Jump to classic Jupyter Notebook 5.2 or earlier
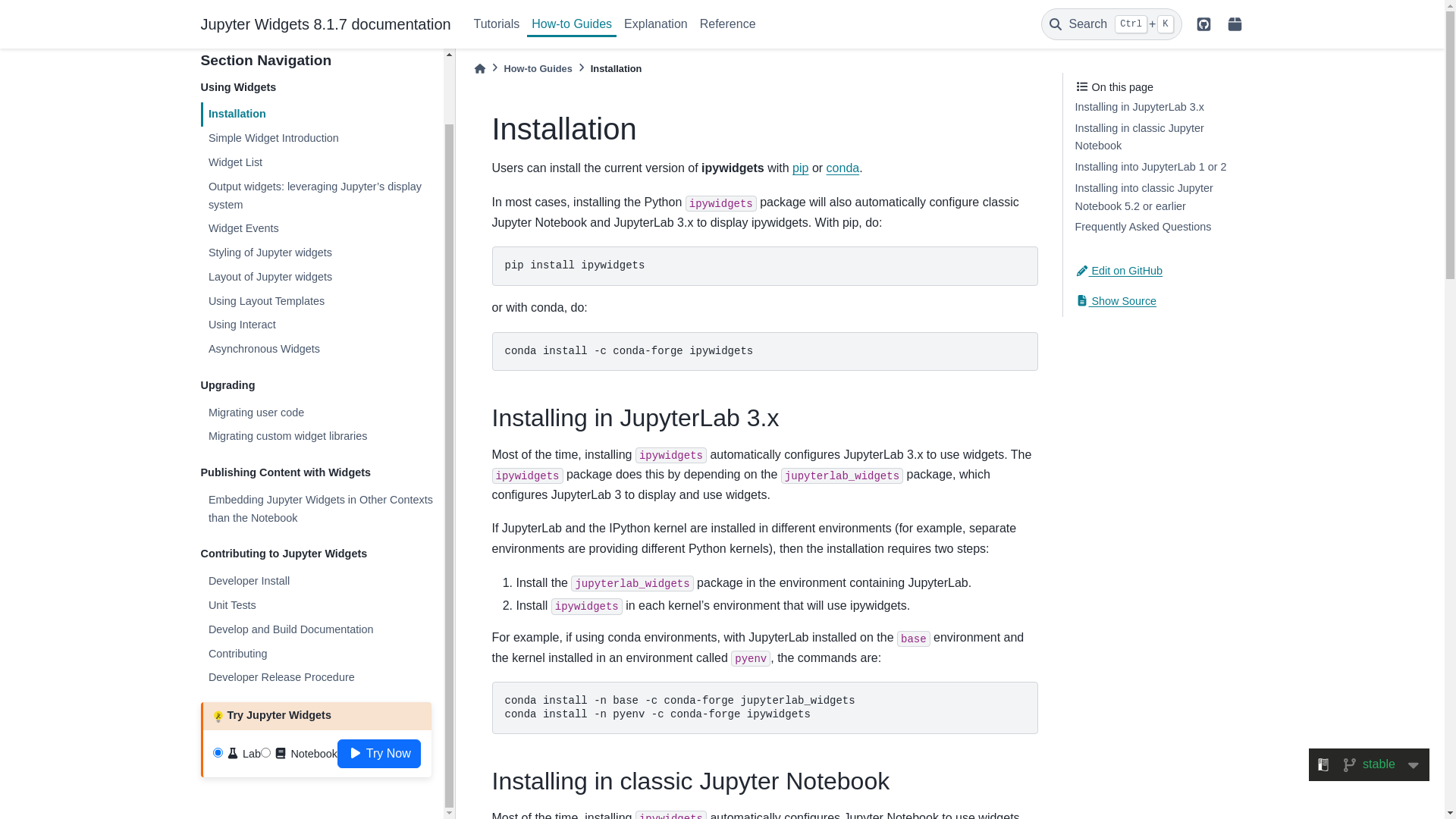1456x819 pixels. [1144, 197]
